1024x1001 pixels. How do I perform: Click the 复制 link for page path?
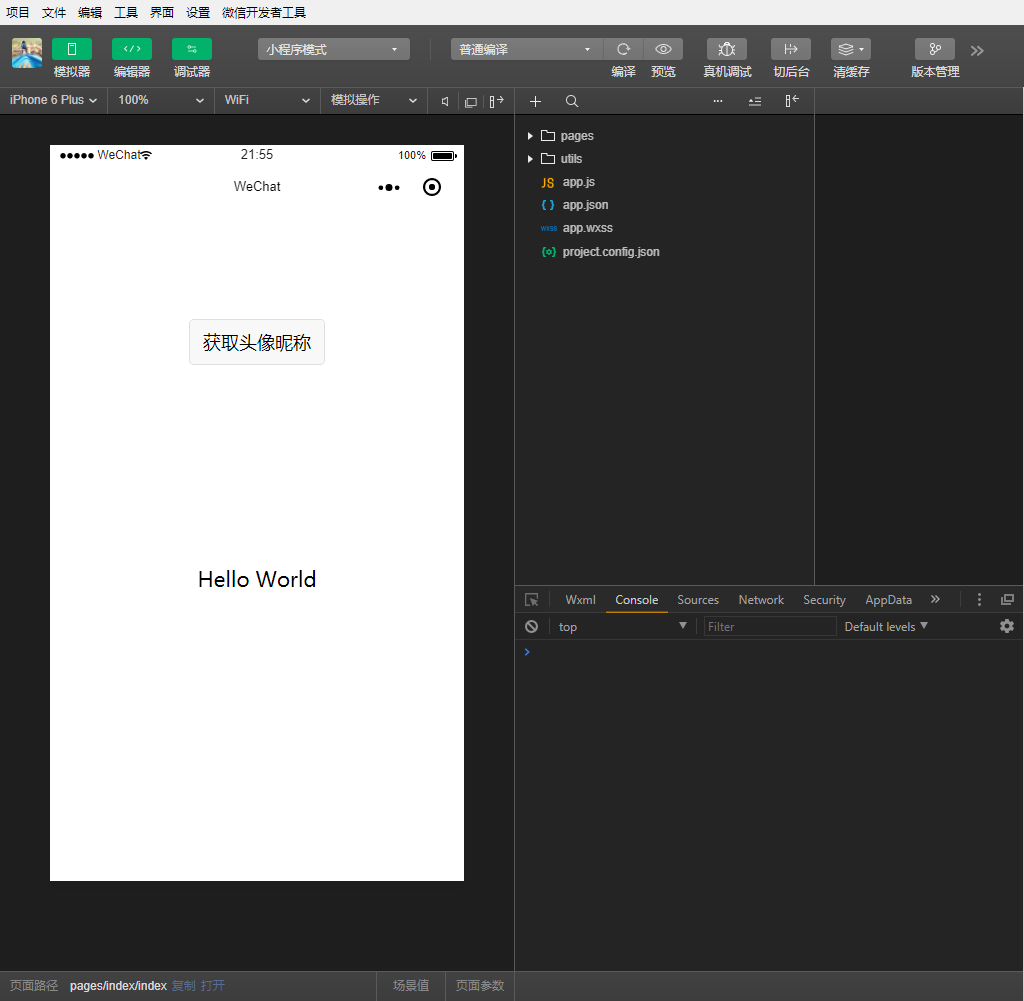pos(184,985)
